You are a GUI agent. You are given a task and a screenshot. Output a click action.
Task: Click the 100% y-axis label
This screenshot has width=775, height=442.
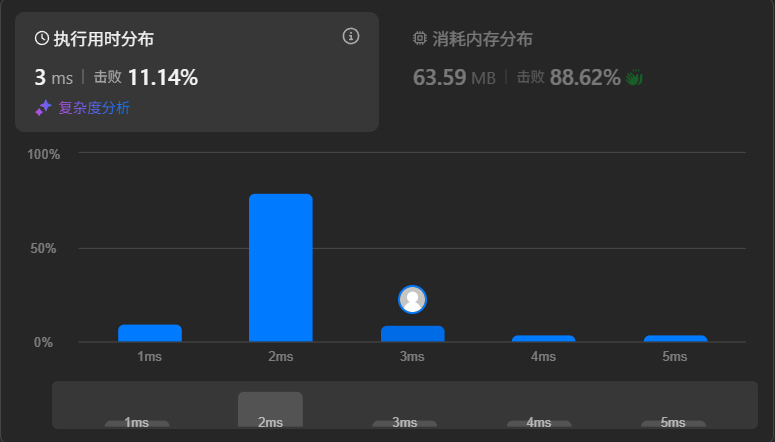point(43,154)
